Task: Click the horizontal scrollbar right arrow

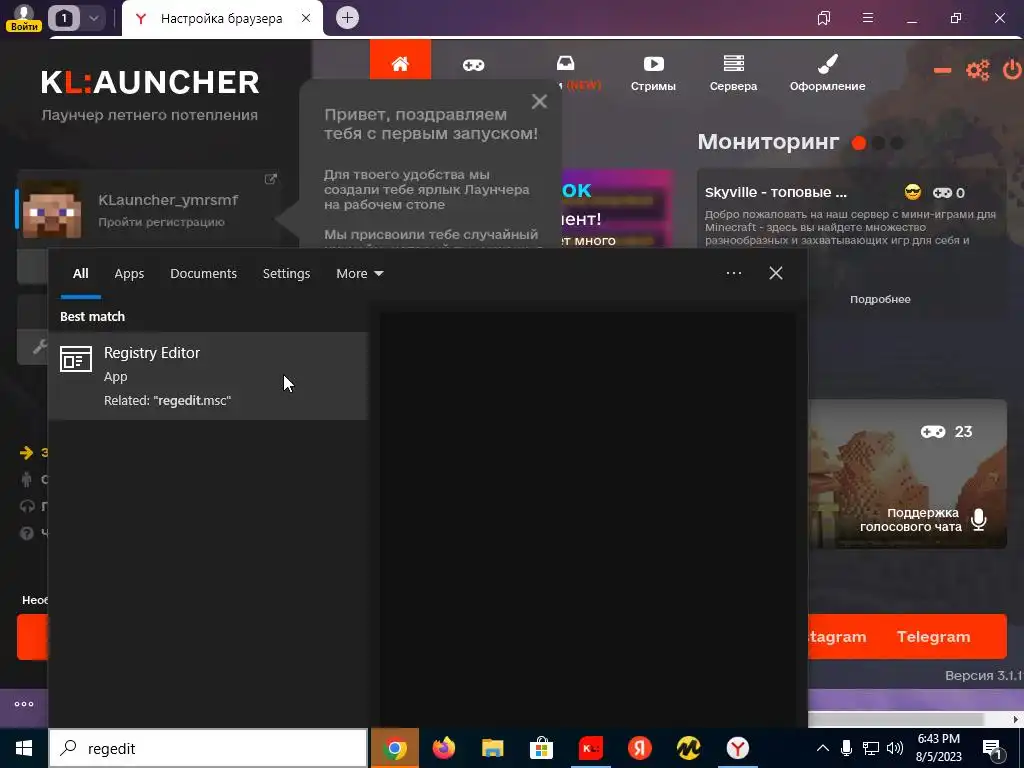Action: pos(1016,720)
